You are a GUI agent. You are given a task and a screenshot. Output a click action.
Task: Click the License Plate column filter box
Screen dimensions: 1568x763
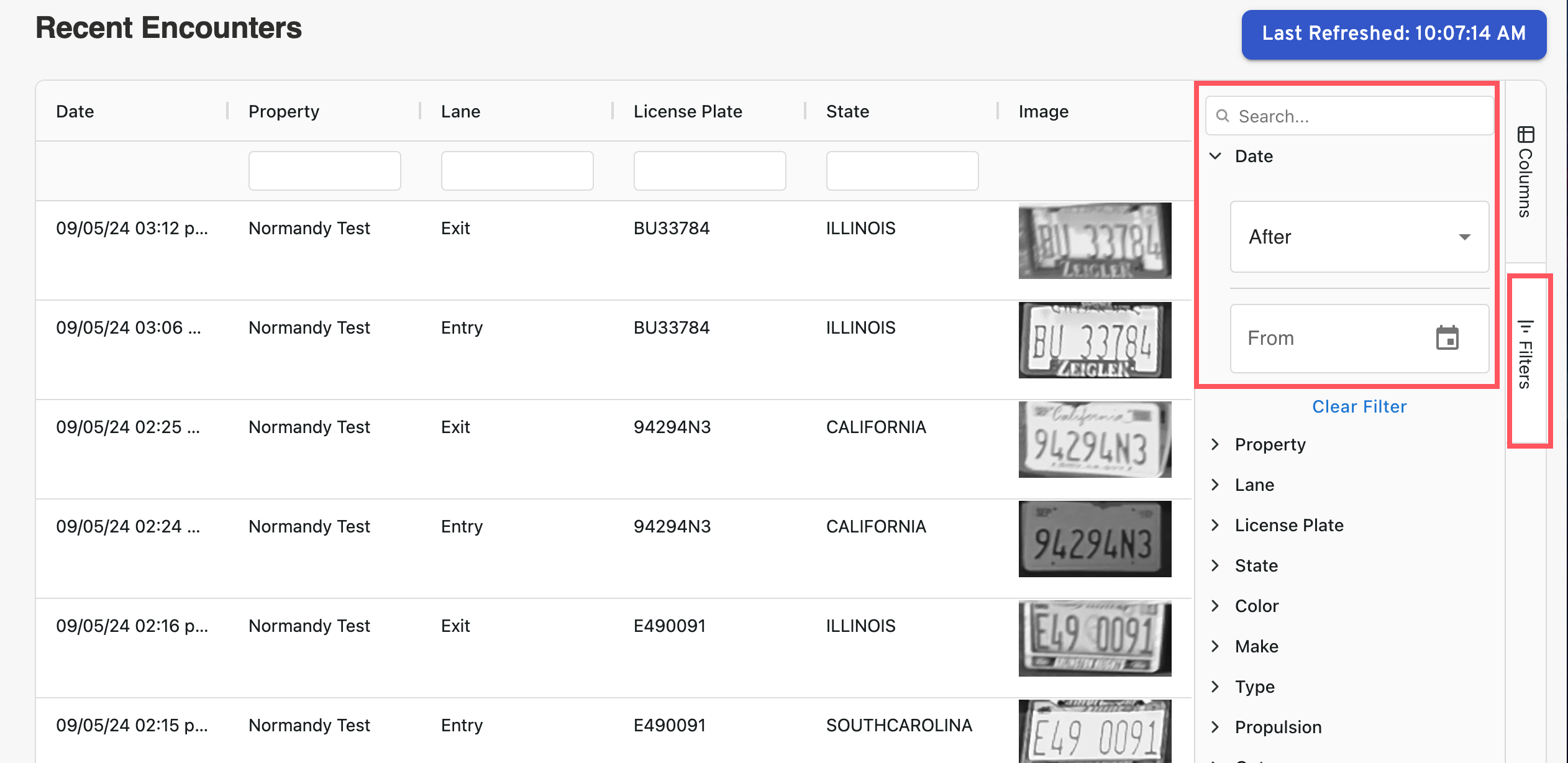[x=709, y=171]
